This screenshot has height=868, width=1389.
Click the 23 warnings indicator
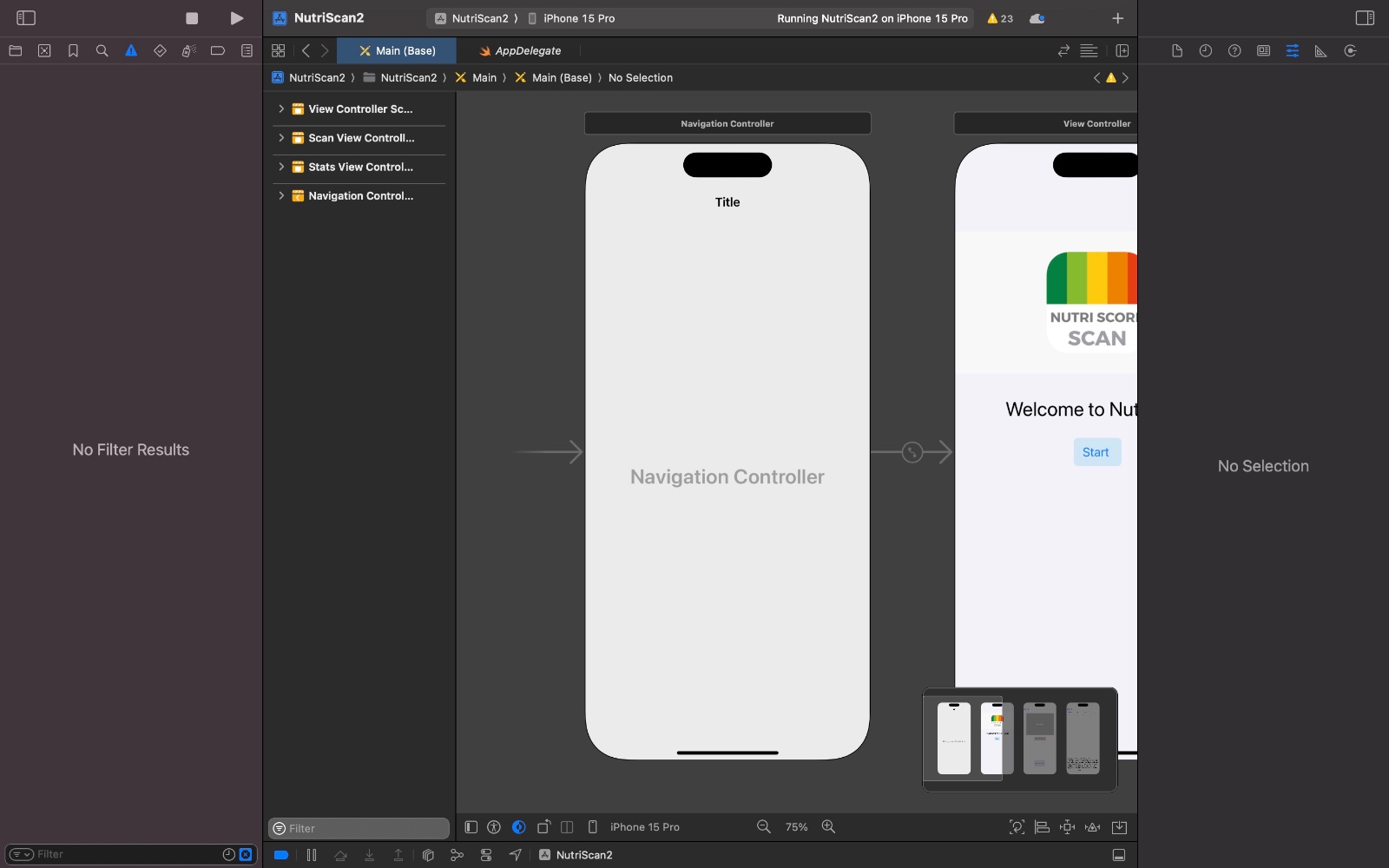[x=1000, y=18]
